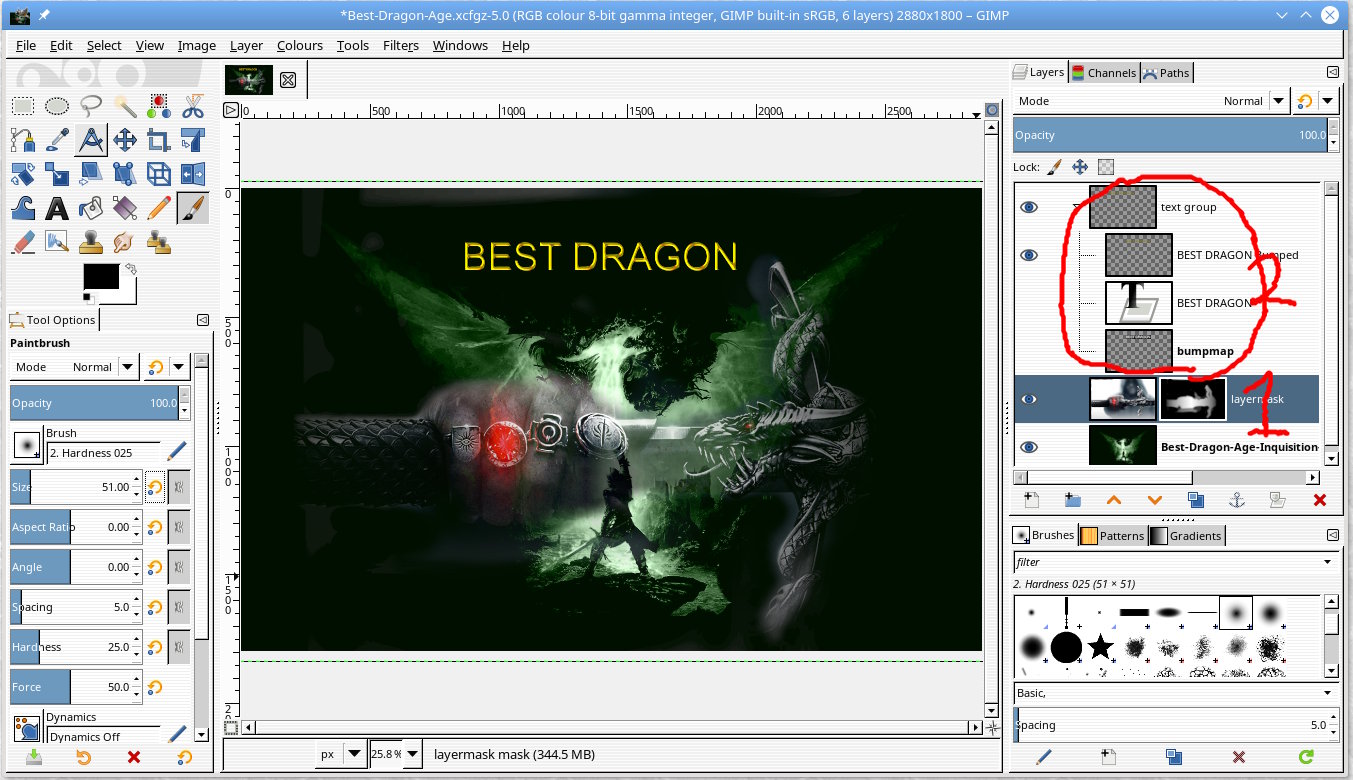
Task: Open the Tool Options configure menu
Action: click(x=203, y=320)
